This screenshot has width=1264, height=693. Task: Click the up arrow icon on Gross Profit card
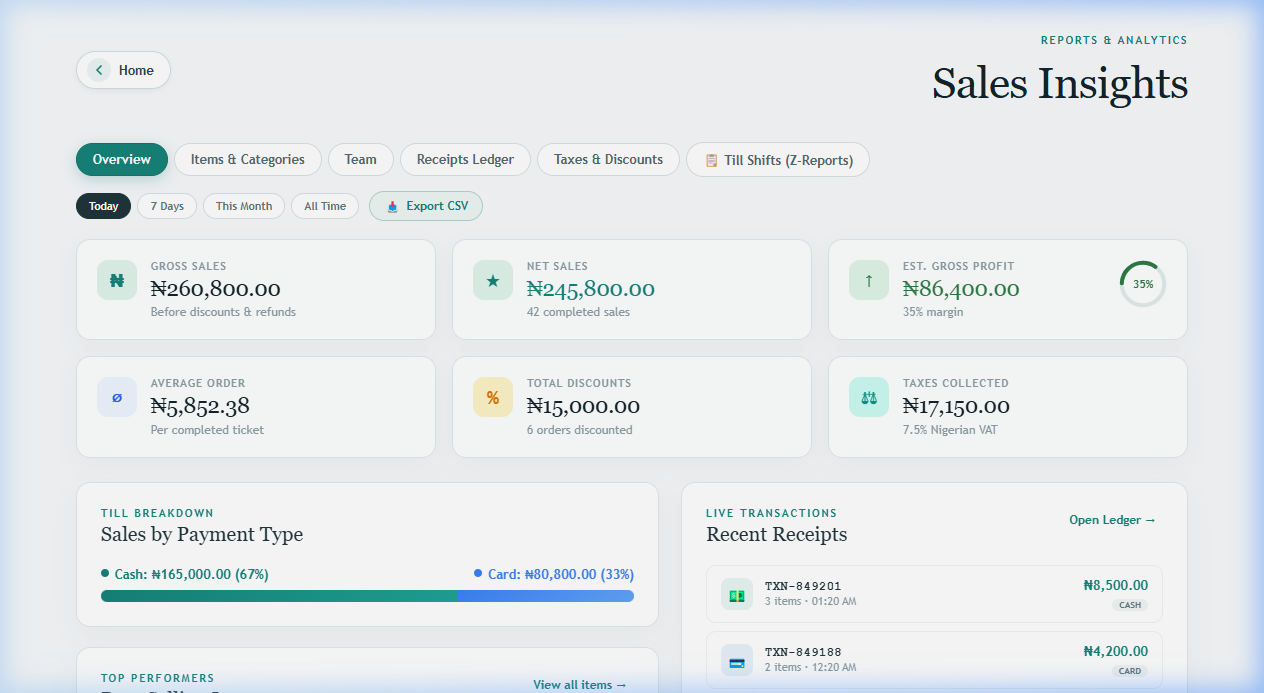click(x=869, y=280)
